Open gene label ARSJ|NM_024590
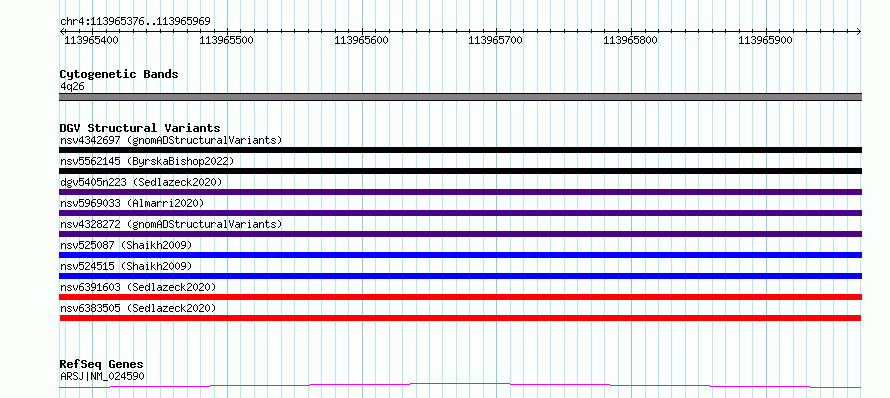Viewport: 890px width, 398px height. point(102,376)
